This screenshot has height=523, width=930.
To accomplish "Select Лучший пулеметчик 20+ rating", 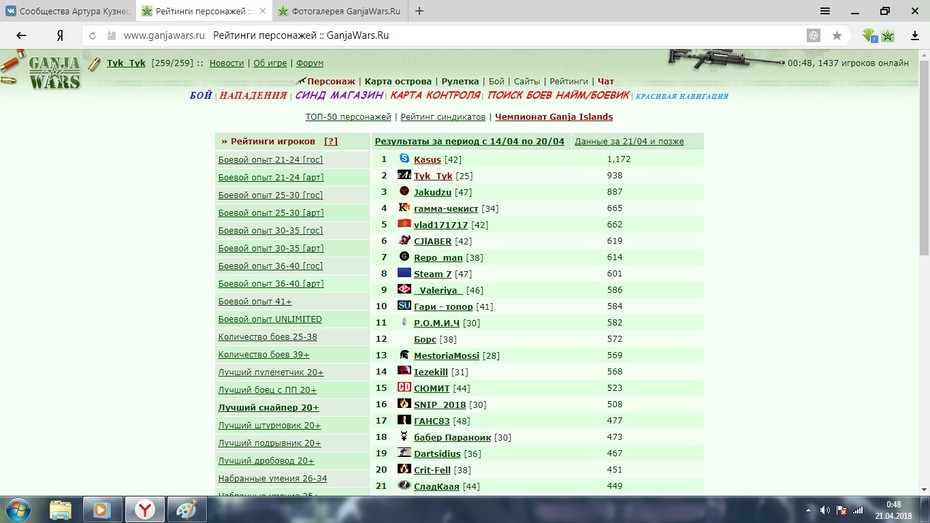I will click(x=270, y=372).
